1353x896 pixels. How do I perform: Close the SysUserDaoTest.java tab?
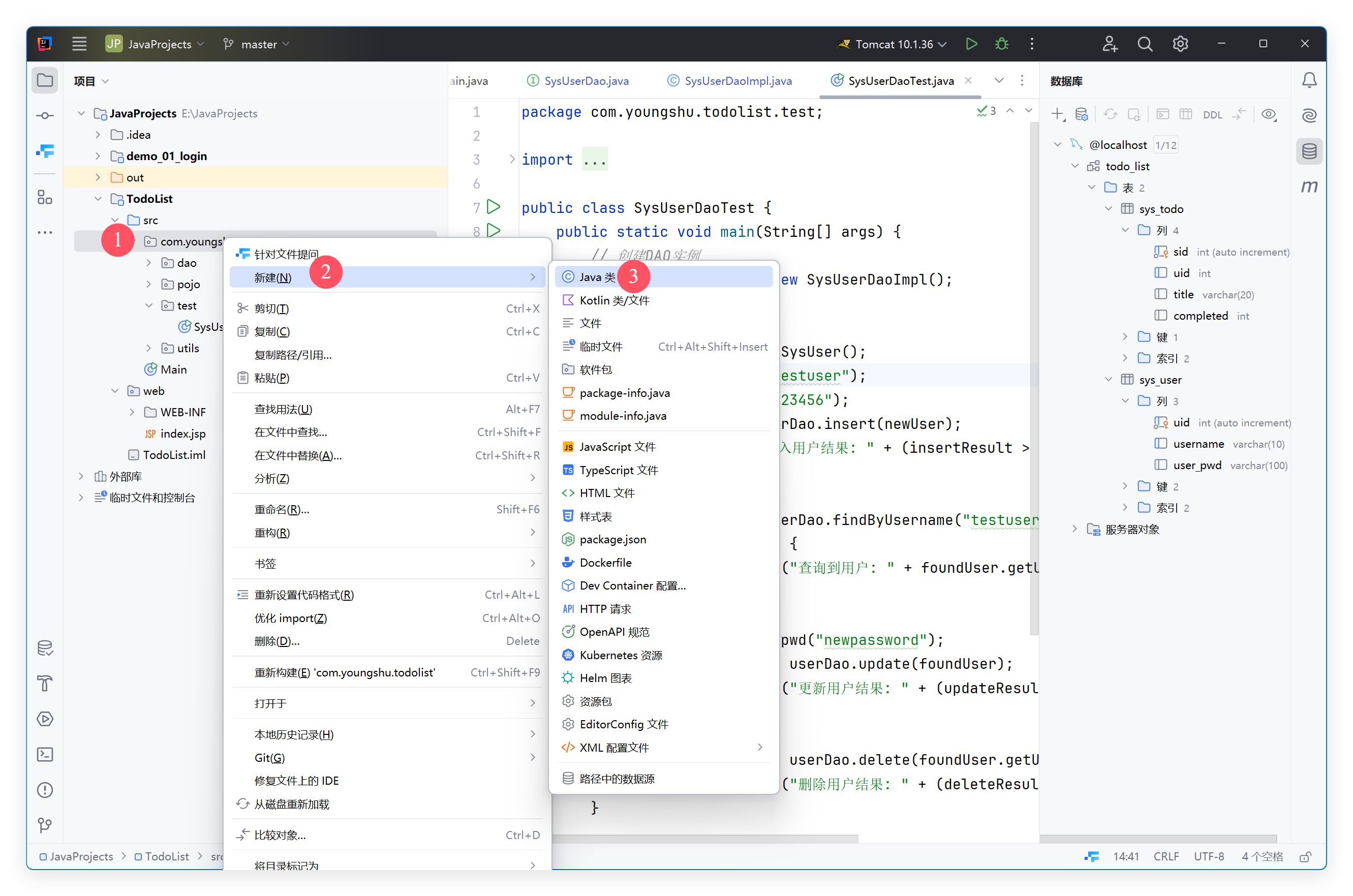[x=968, y=81]
